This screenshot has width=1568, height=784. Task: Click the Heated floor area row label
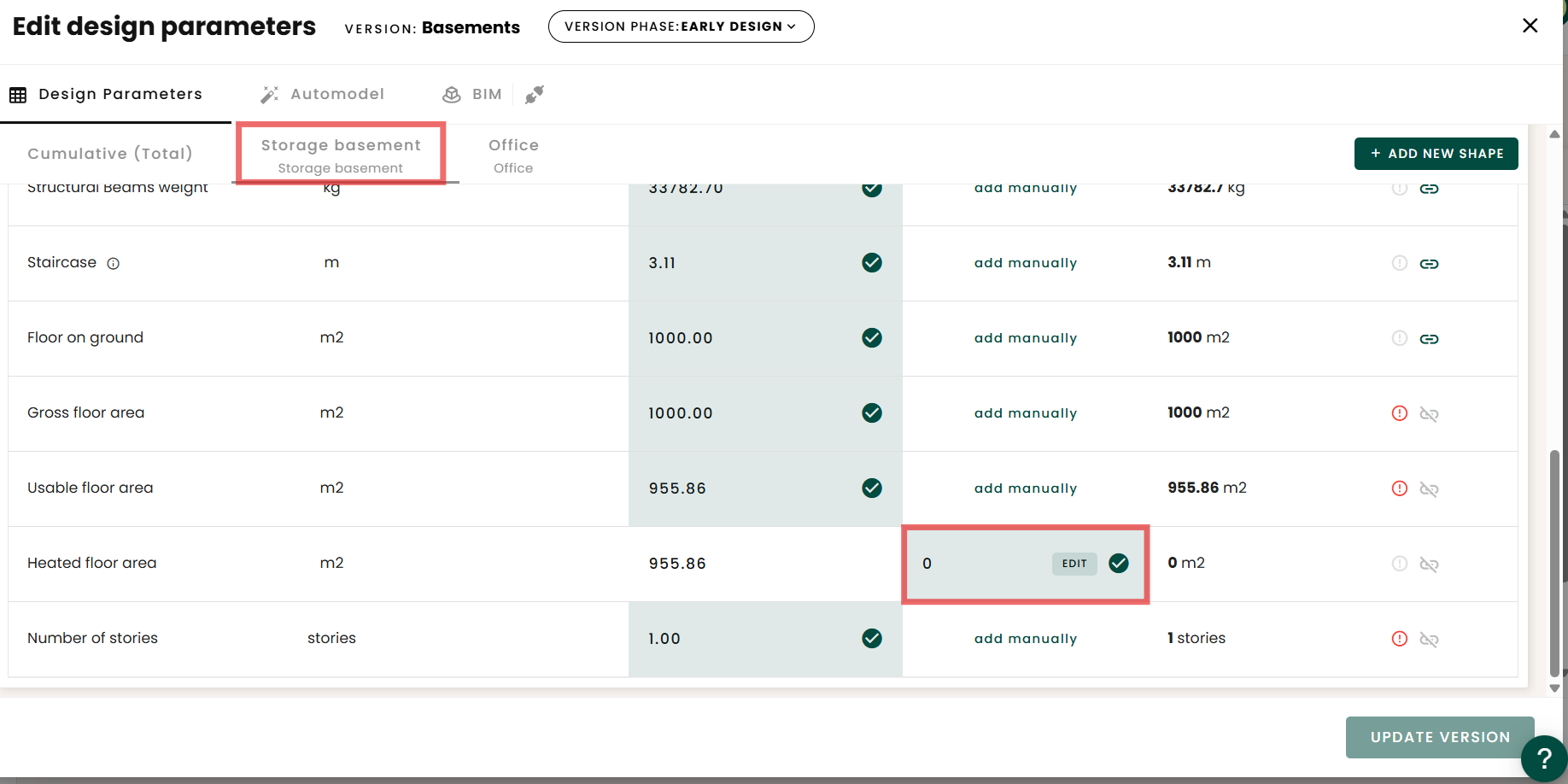(x=92, y=563)
